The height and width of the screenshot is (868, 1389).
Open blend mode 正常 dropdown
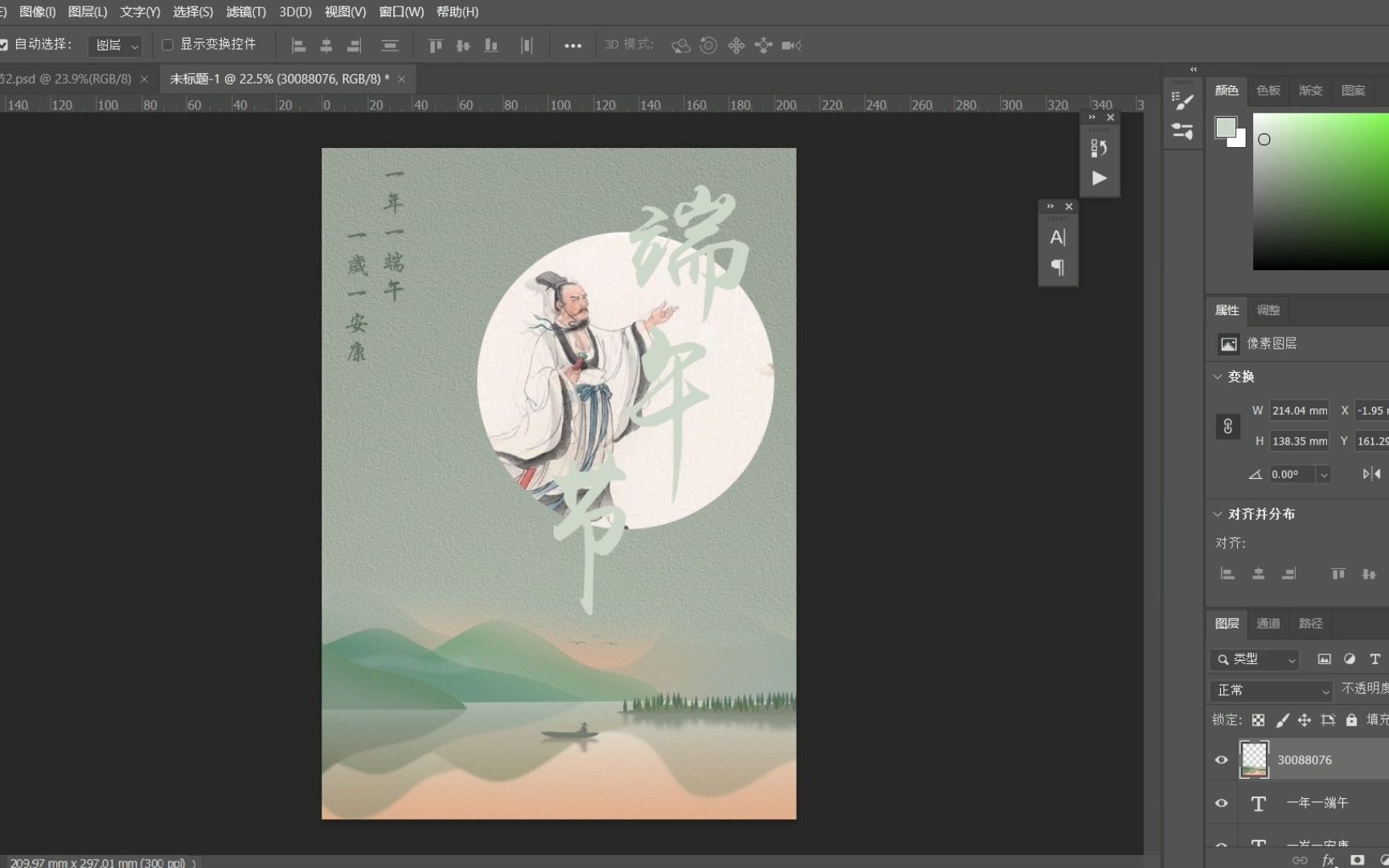(x=1272, y=690)
